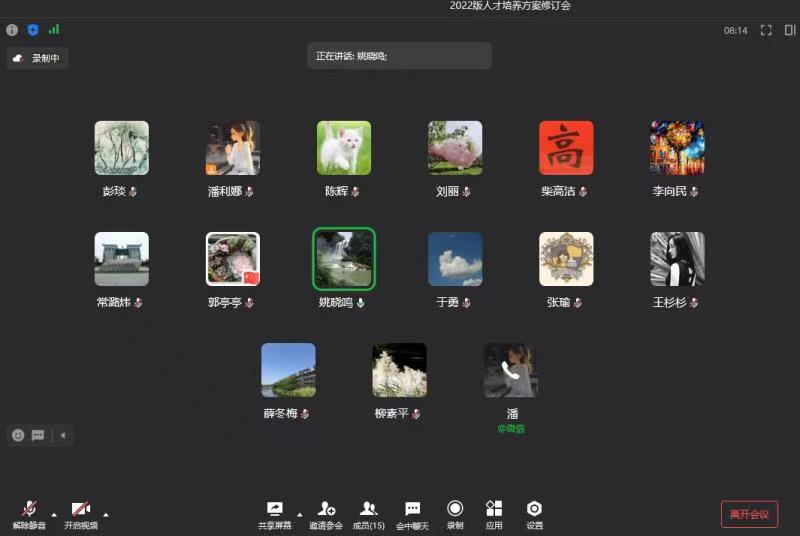
Task: Expand audio options arrow beside 解除静音
Action: pos(54,515)
